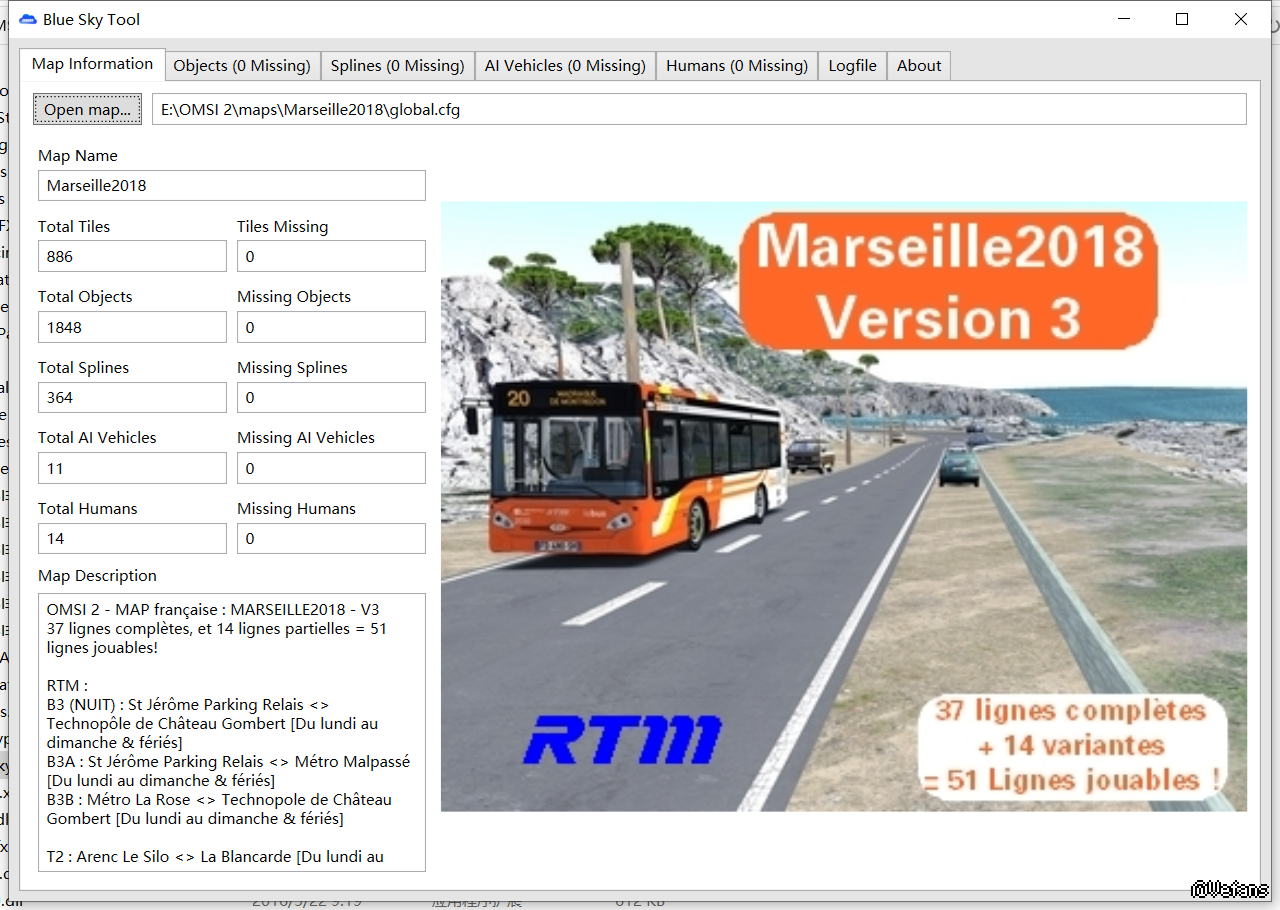The image size is (1280, 910).
Task: View the Logfile tab
Action: point(852,66)
